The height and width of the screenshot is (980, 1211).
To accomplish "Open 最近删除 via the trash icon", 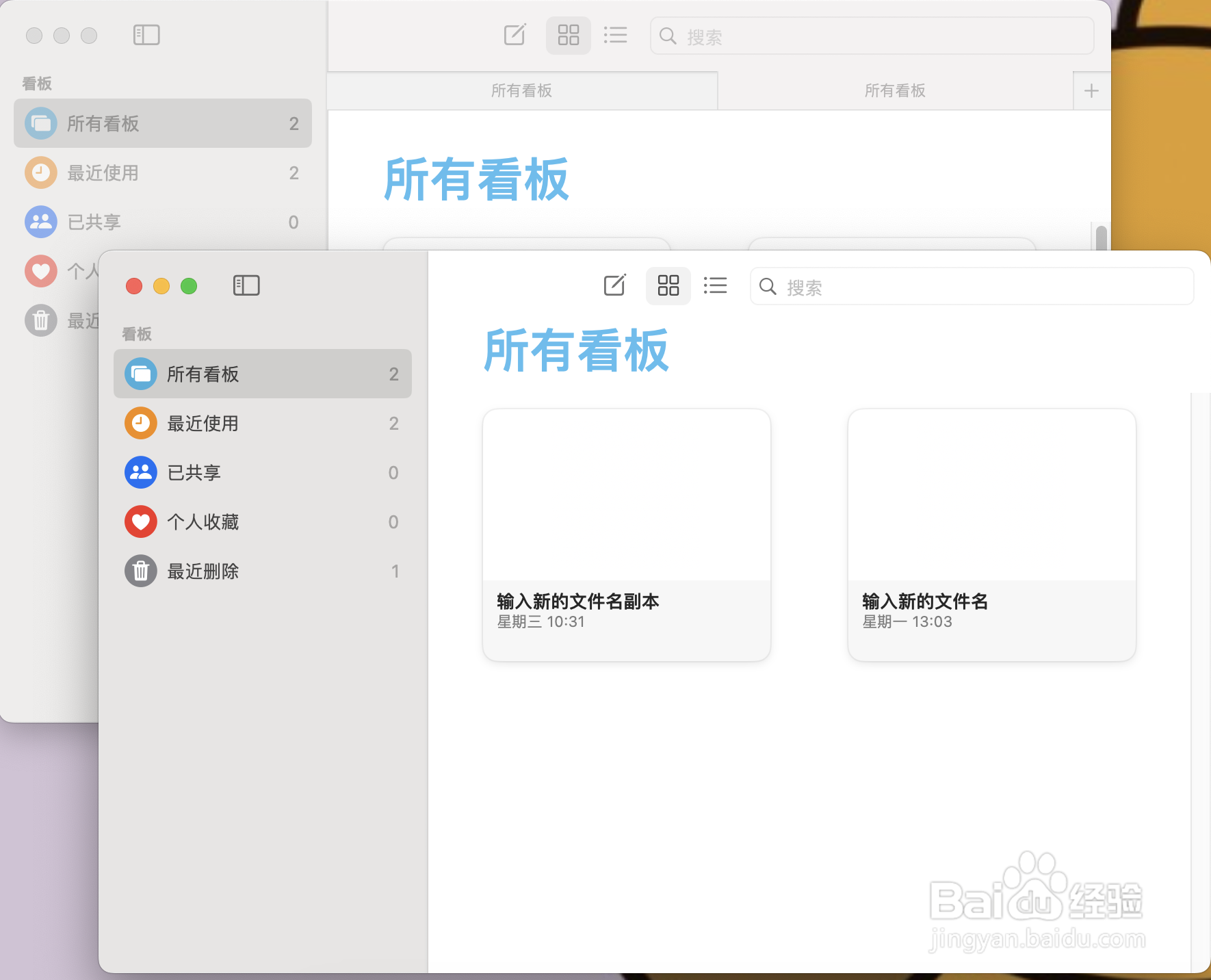I will tap(140, 571).
